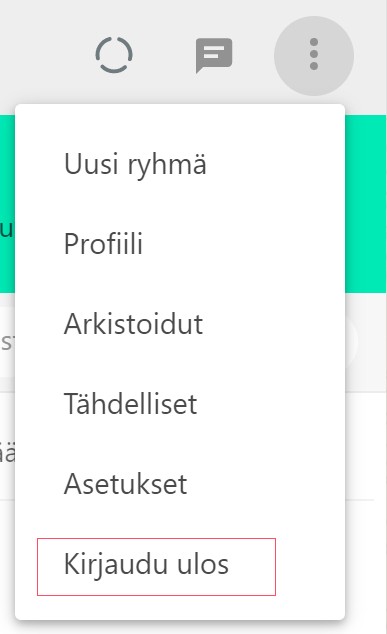Open starred items via Tähdelliset

[130, 404]
